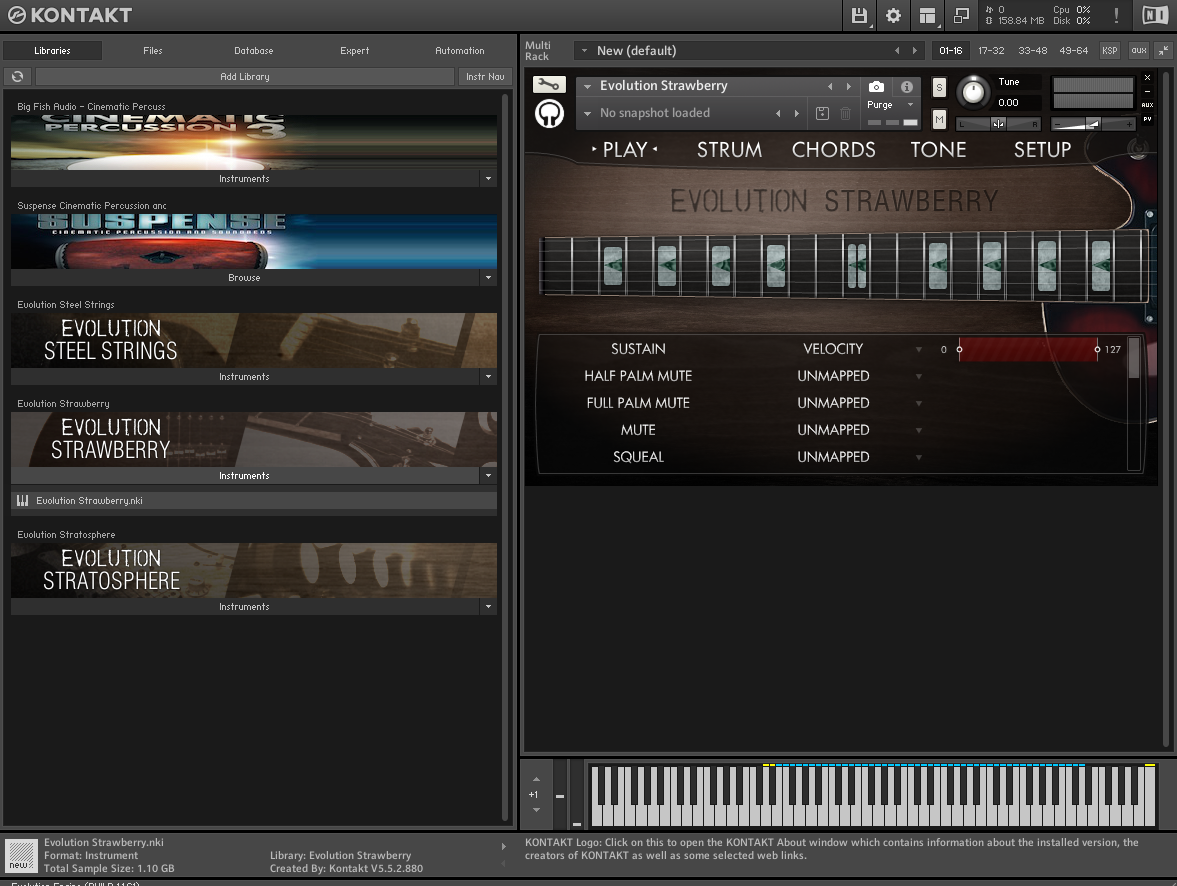The height and width of the screenshot is (886, 1177).
Task: Click the exclamation mark panic button
Action: point(1116,15)
